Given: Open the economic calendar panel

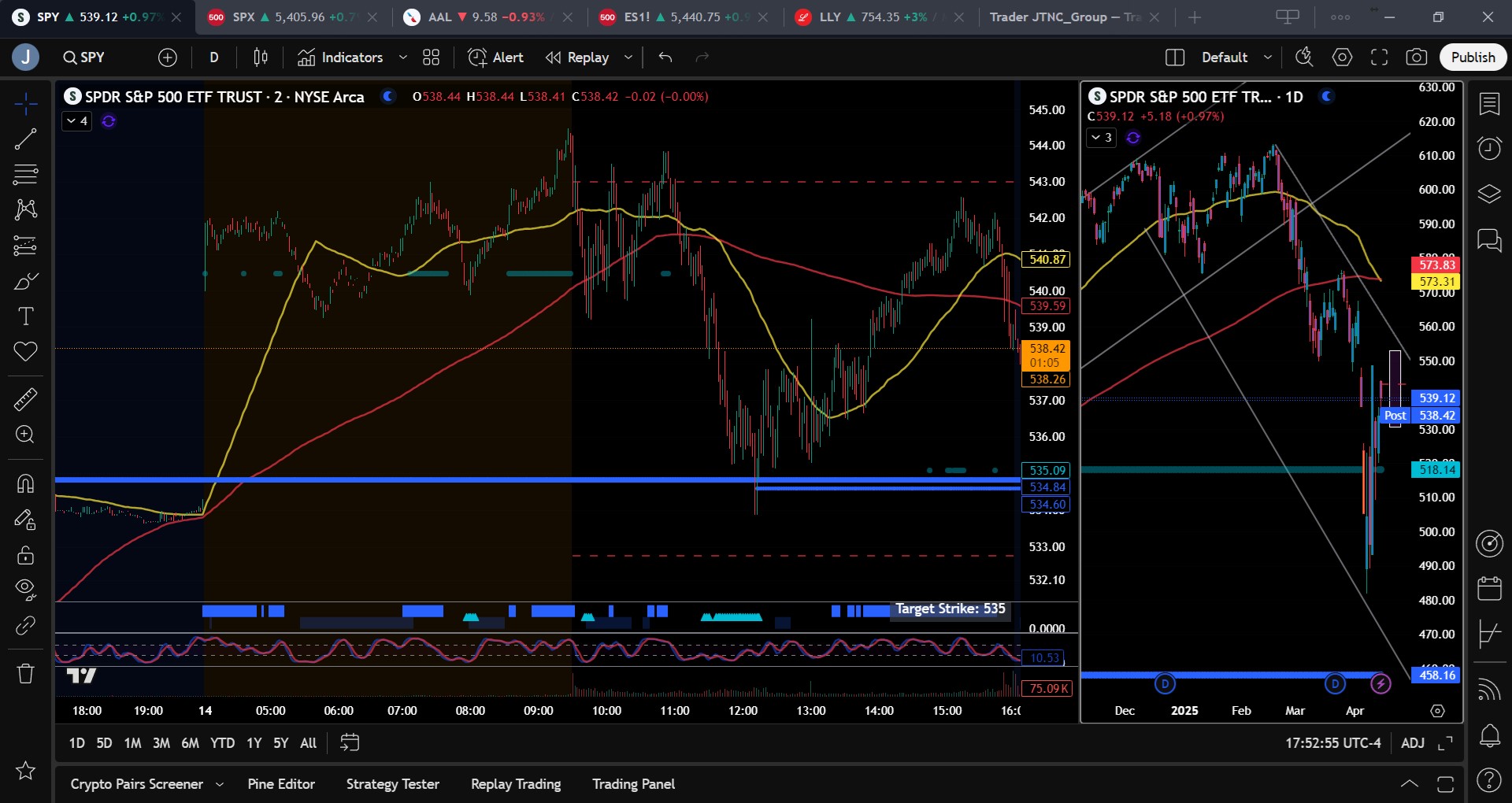Looking at the screenshot, I should pos(1489,588).
